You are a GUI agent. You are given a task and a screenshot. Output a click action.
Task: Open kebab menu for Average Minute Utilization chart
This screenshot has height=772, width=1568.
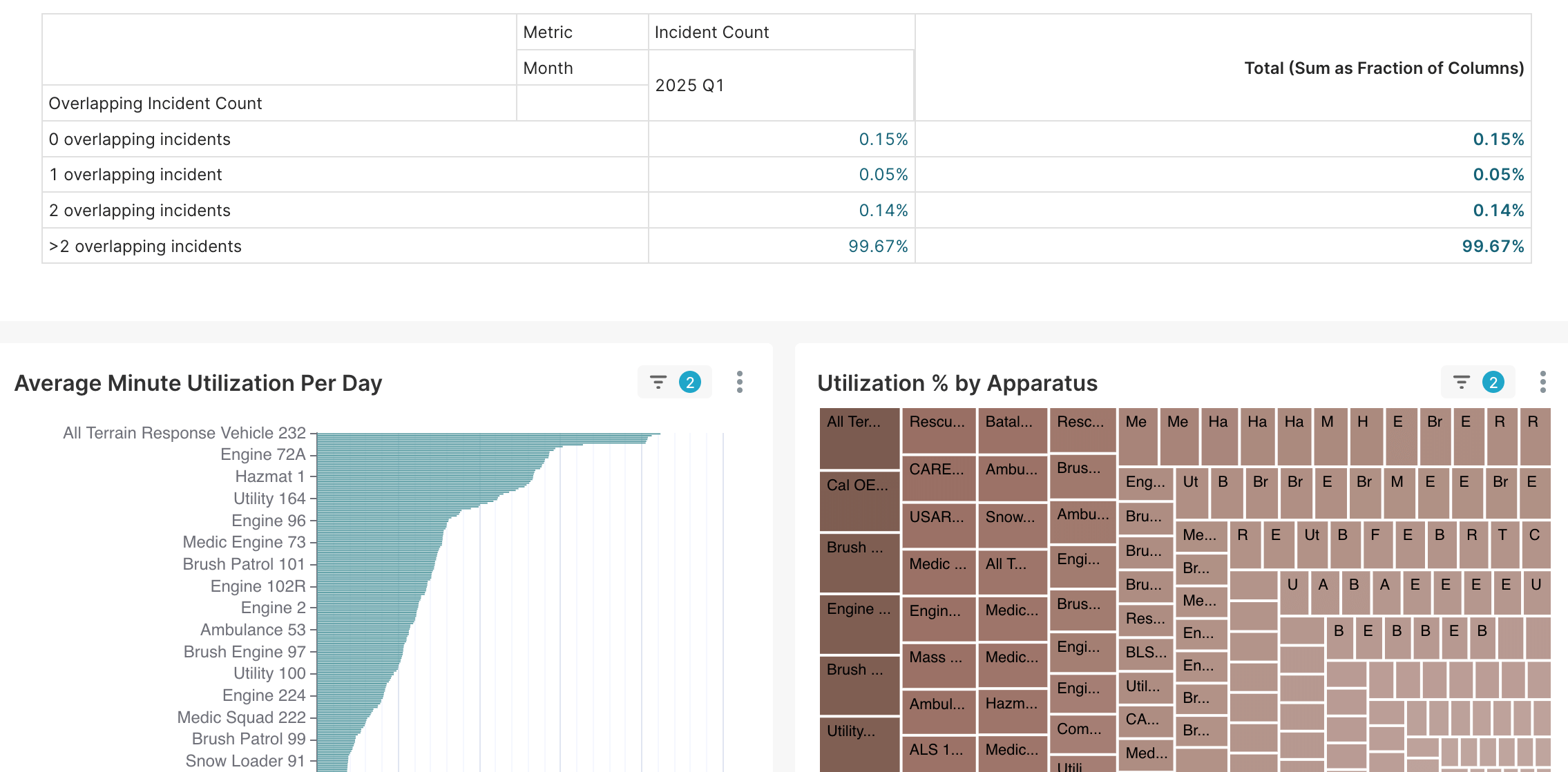tap(739, 382)
